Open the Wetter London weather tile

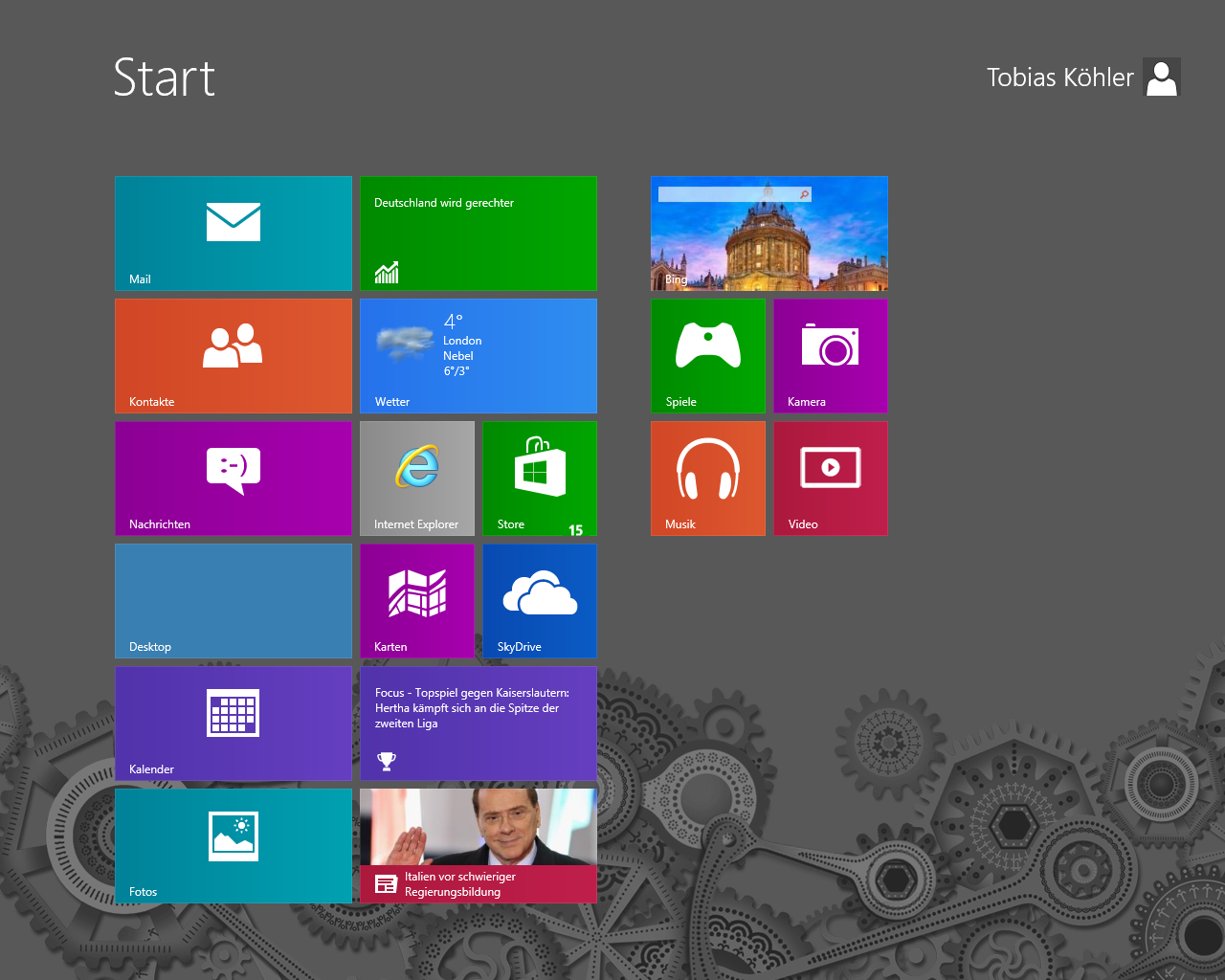(x=479, y=356)
